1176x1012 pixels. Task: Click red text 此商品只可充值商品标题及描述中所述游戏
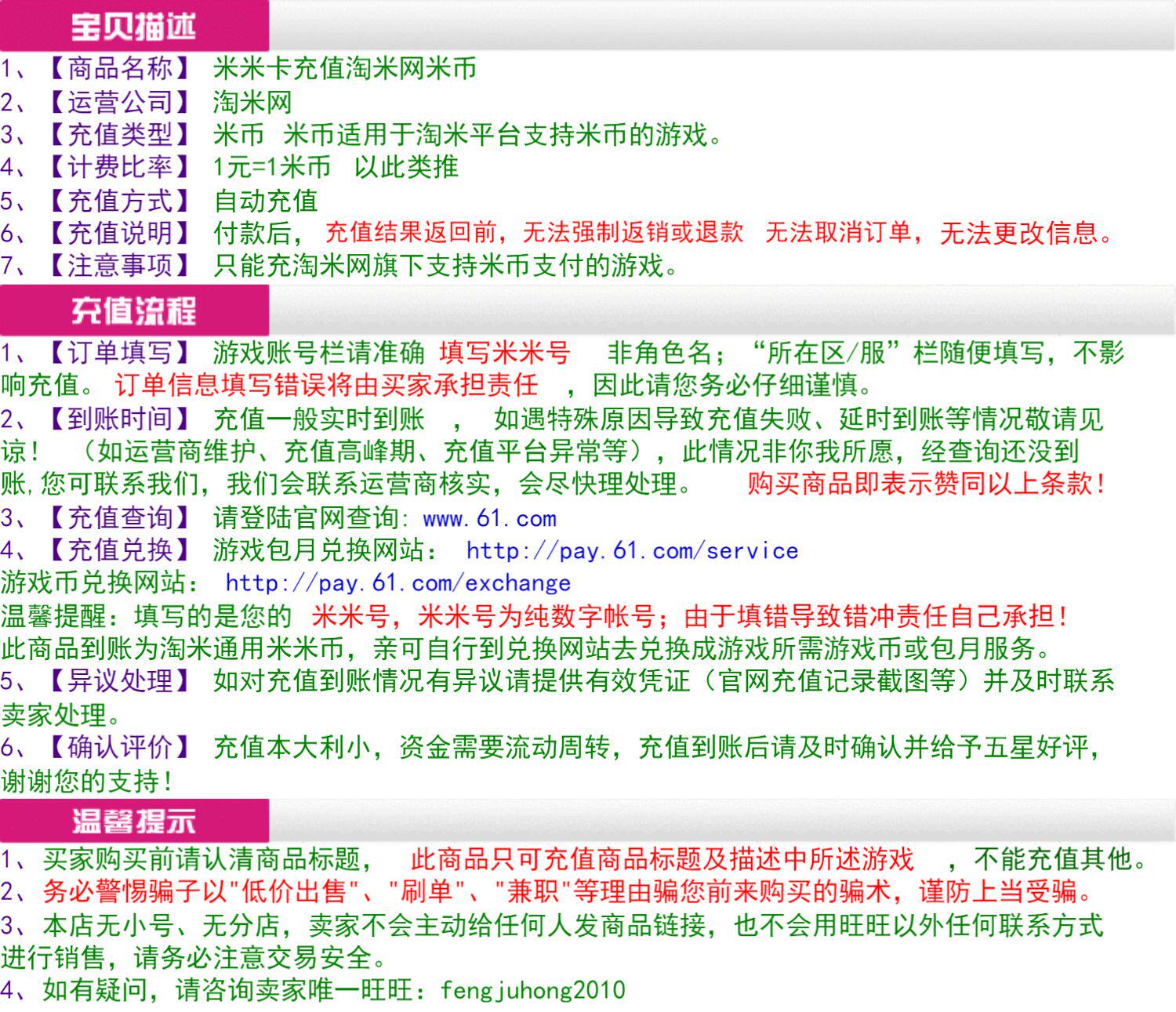tap(662, 859)
